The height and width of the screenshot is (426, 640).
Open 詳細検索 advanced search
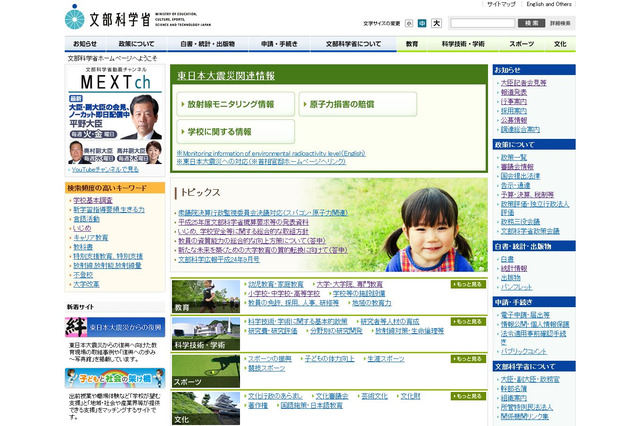[x=560, y=23]
